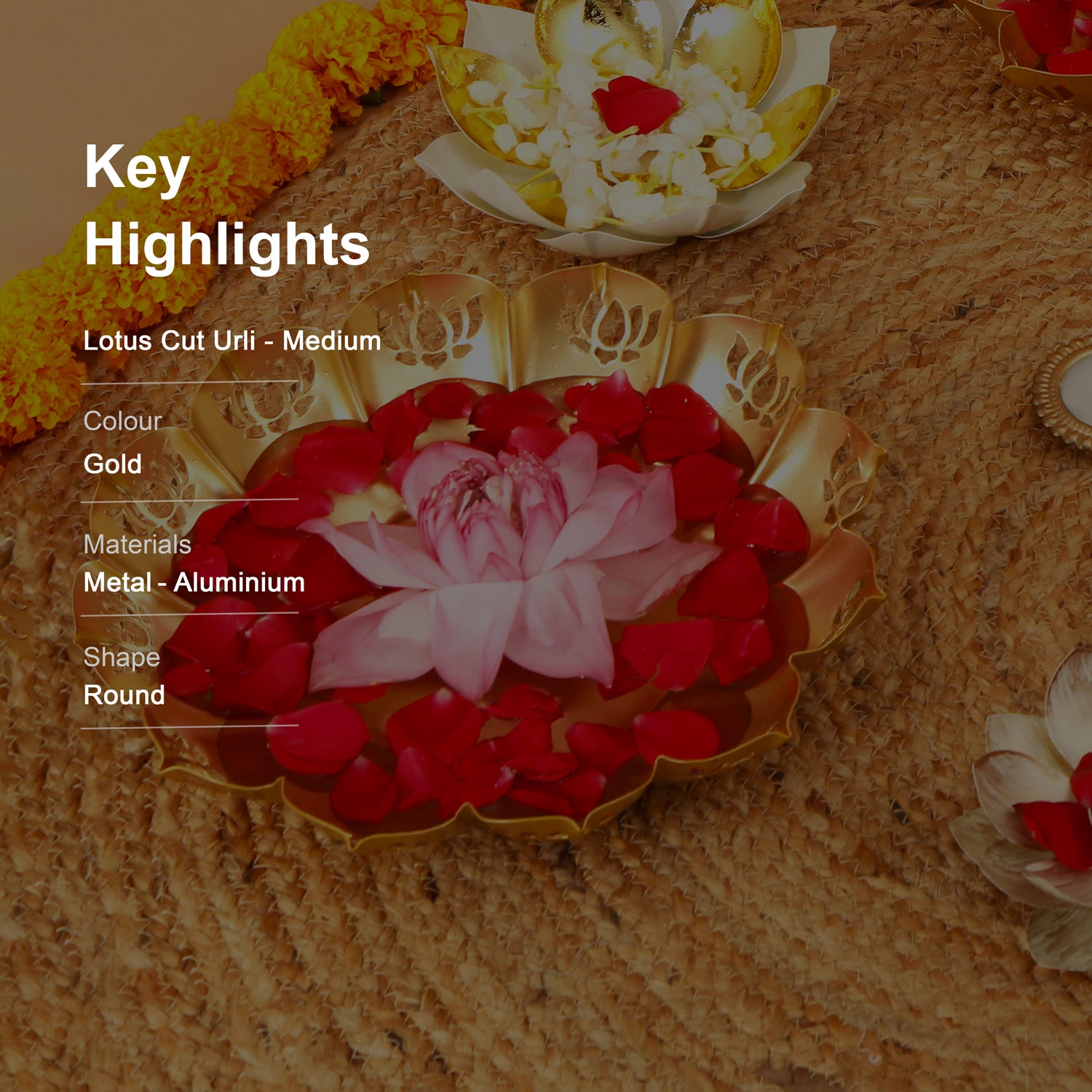Select the Gold colour value
This screenshot has width=1092, height=1092.
point(113,464)
